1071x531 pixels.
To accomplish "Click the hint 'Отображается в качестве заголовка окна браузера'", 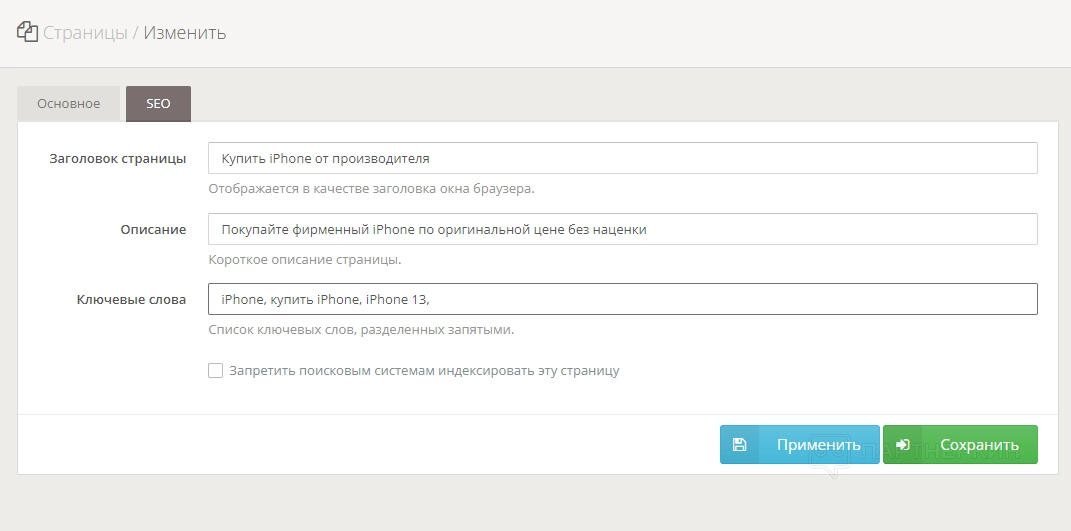I will pos(371,188).
